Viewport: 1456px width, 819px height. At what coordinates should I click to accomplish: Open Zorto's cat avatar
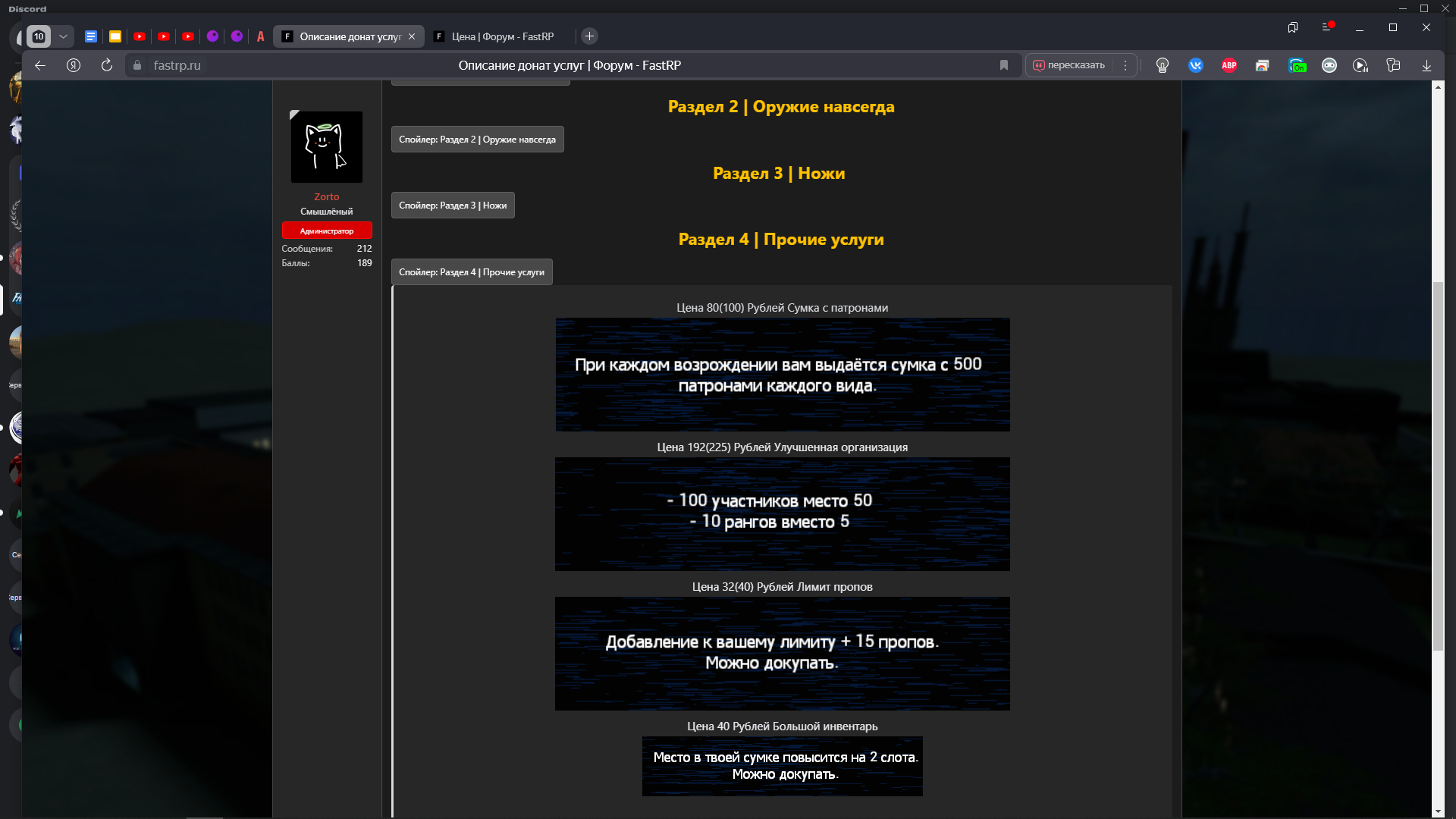click(x=327, y=146)
